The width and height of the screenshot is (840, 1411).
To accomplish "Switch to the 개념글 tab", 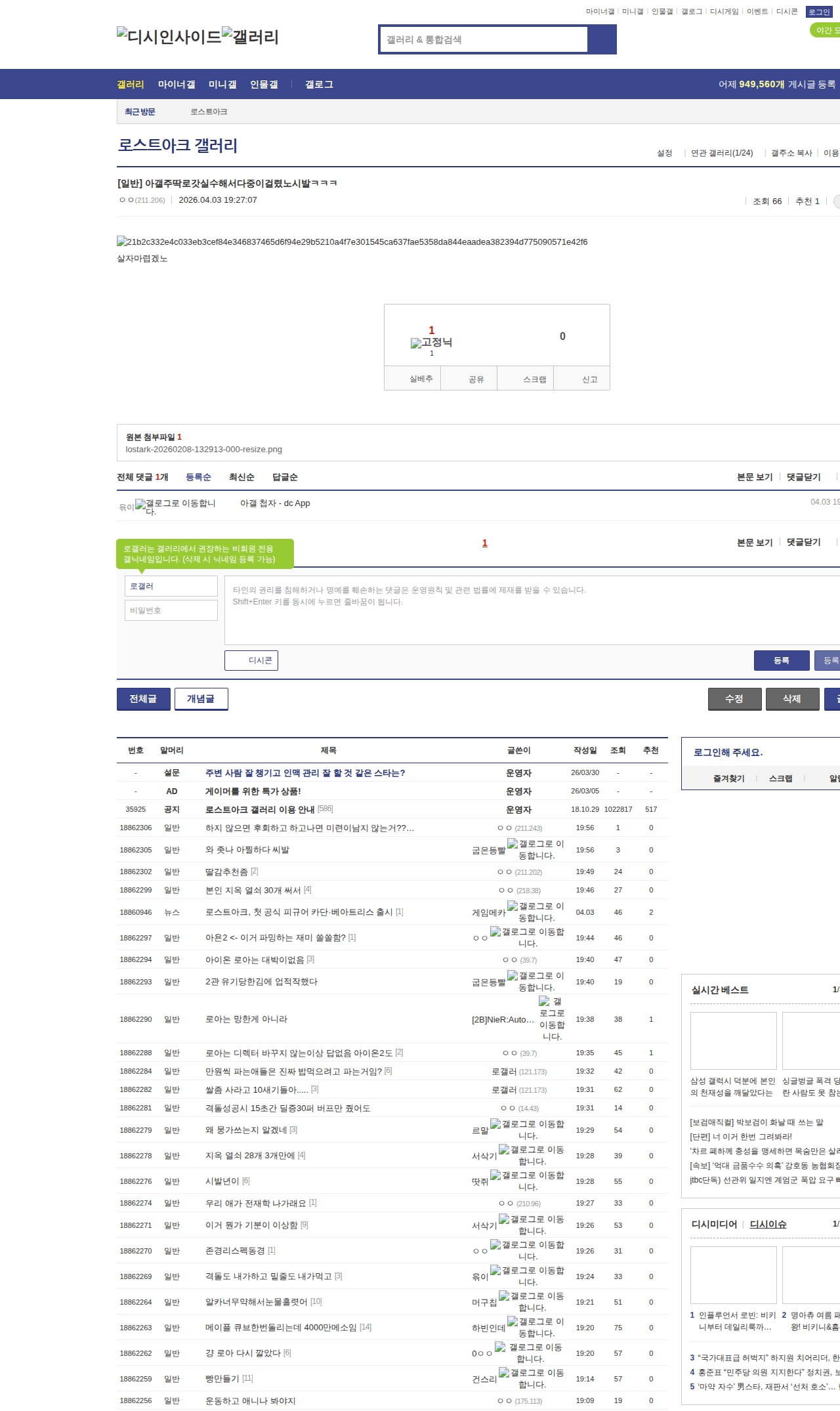I will (x=201, y=699).
